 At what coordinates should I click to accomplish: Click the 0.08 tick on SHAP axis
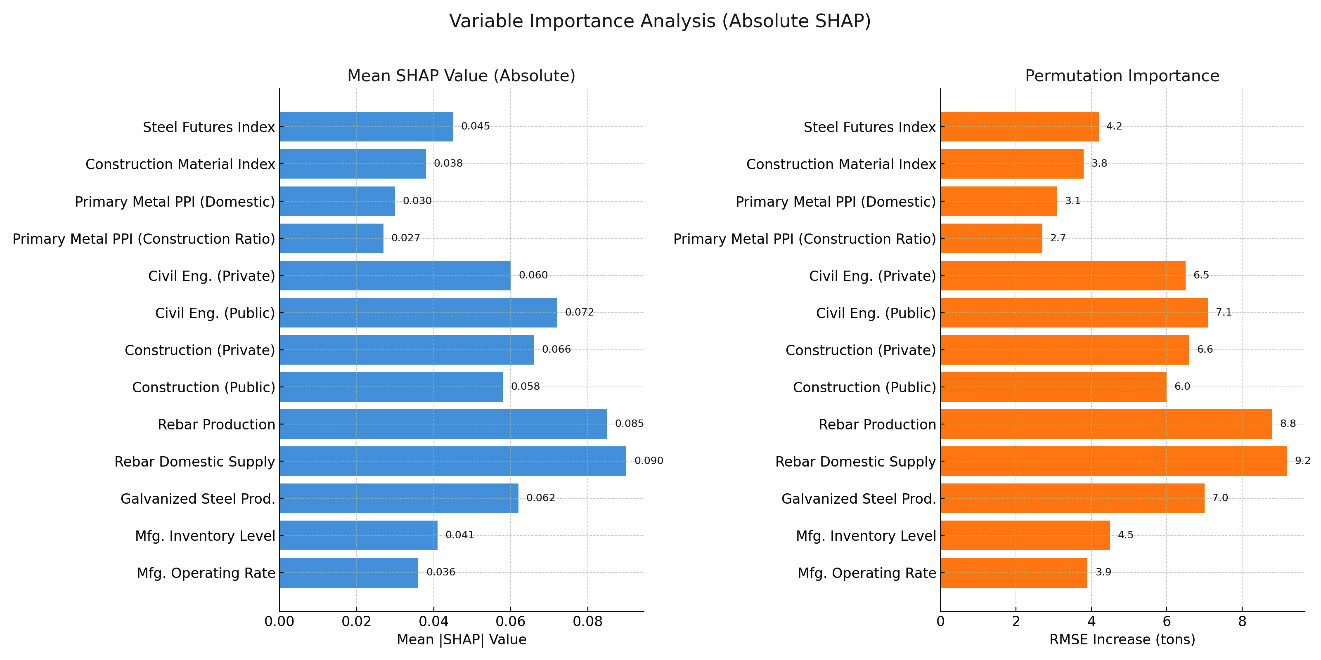click(587, 621)
